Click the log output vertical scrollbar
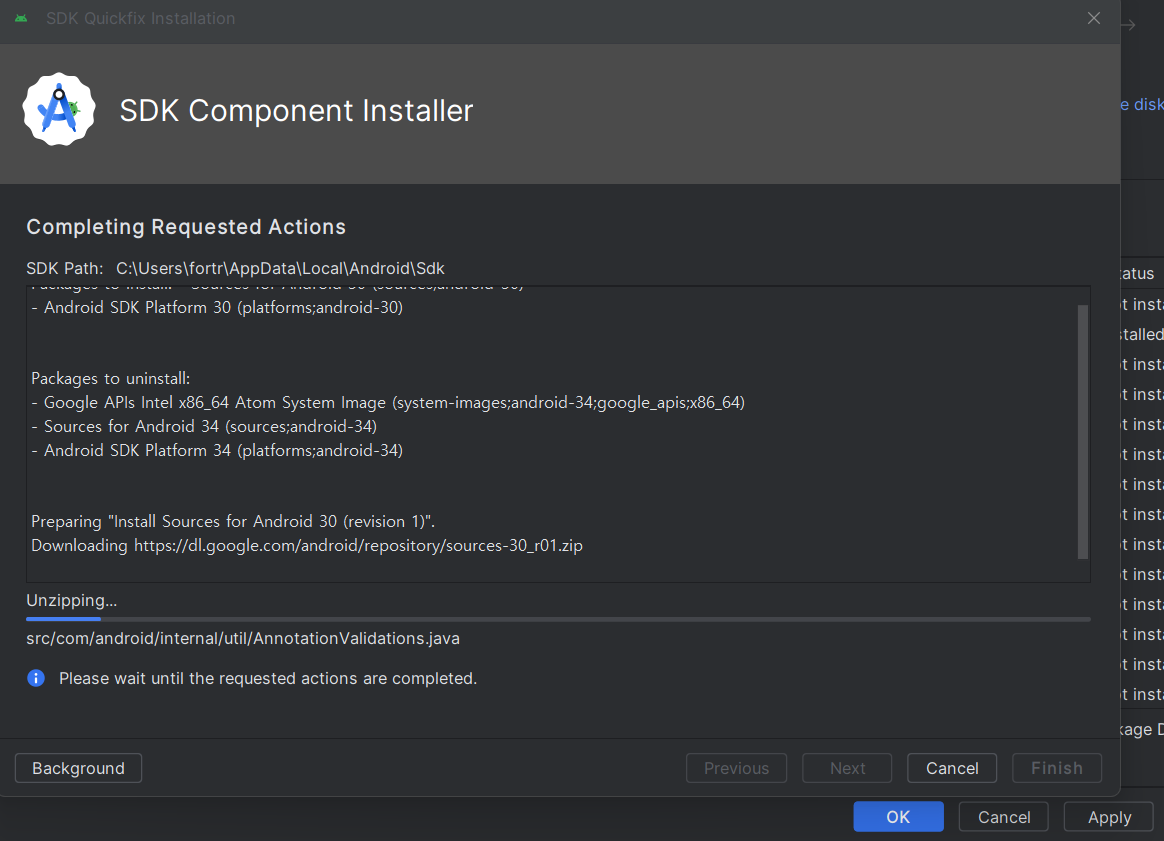1164x841 pixels. tap(1082, 431)
